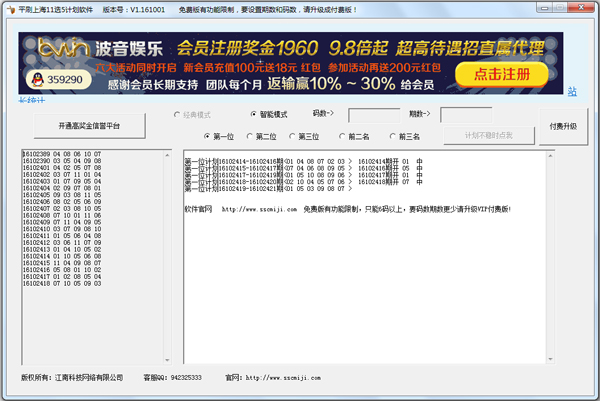Select draw row 16102414 01 10 05 06 08
600x401 pixels.
tap(62, 256)
